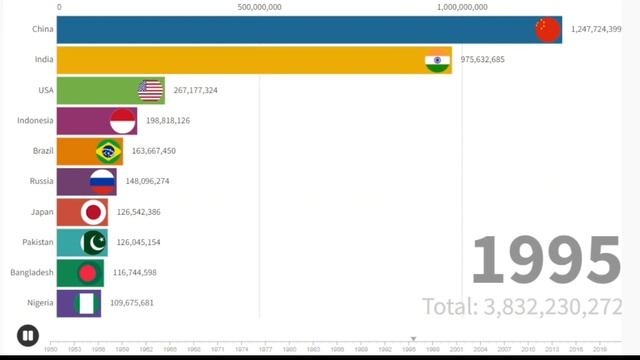Click USA's value 267,177,324
This screenshot has height=360, width=640.
(x=196, y=90)
